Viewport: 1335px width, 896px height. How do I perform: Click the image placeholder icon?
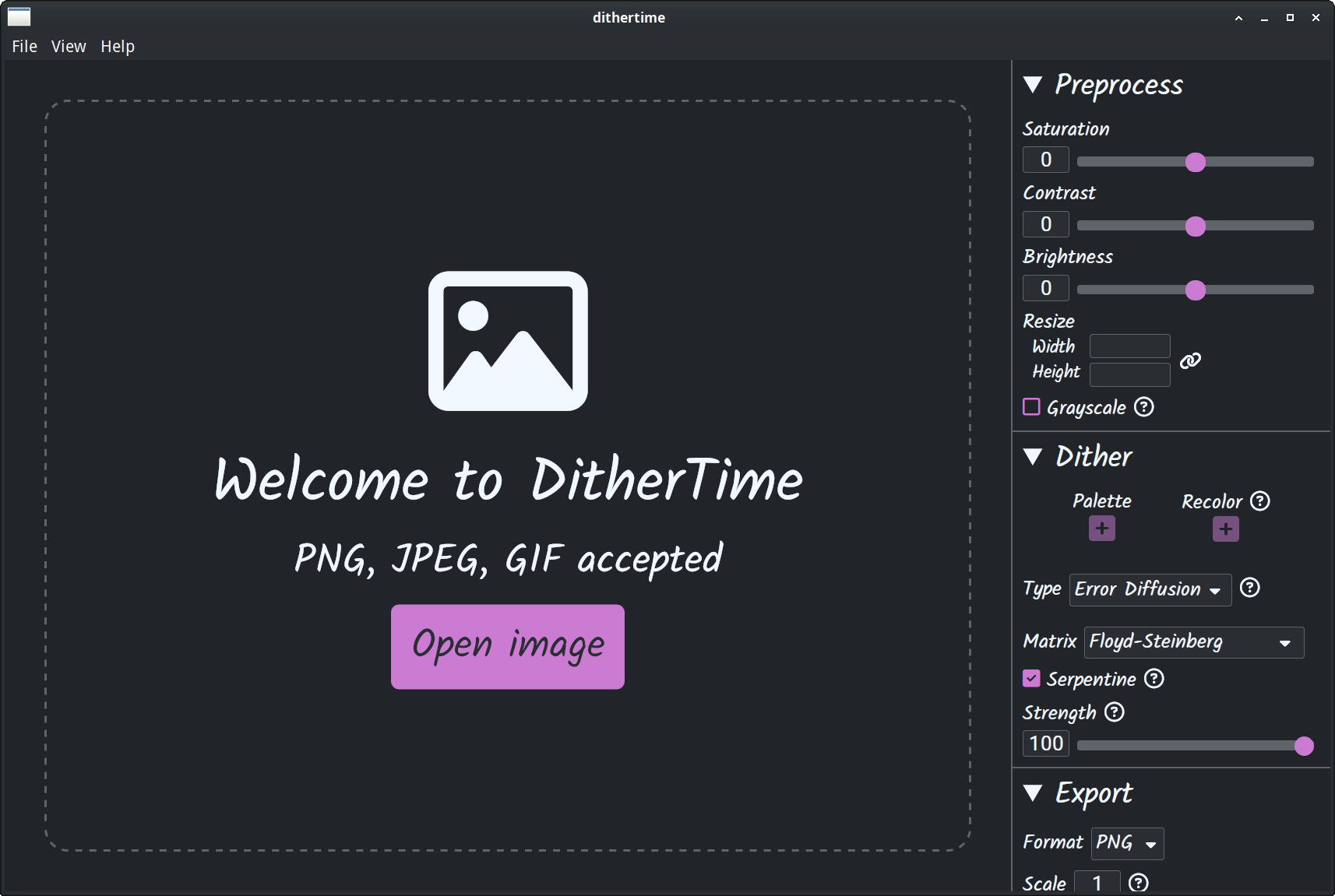coord(508,341)
